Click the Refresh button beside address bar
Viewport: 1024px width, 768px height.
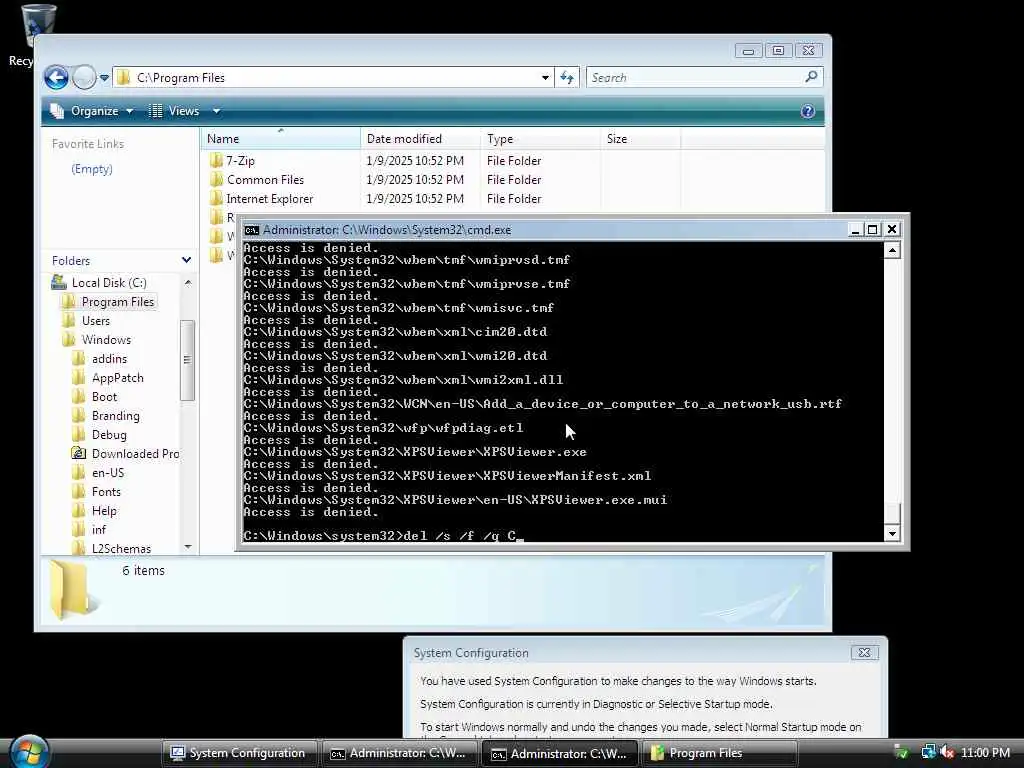click(567, 78)
